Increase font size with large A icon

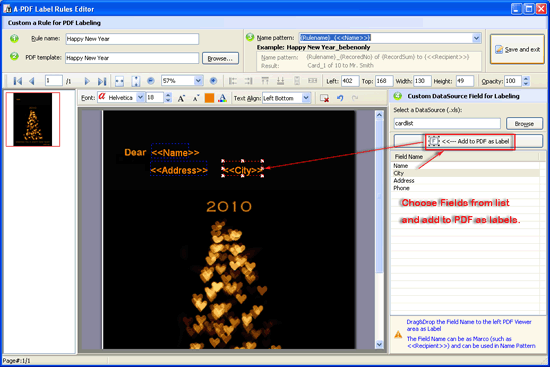[x=181, y=98]
